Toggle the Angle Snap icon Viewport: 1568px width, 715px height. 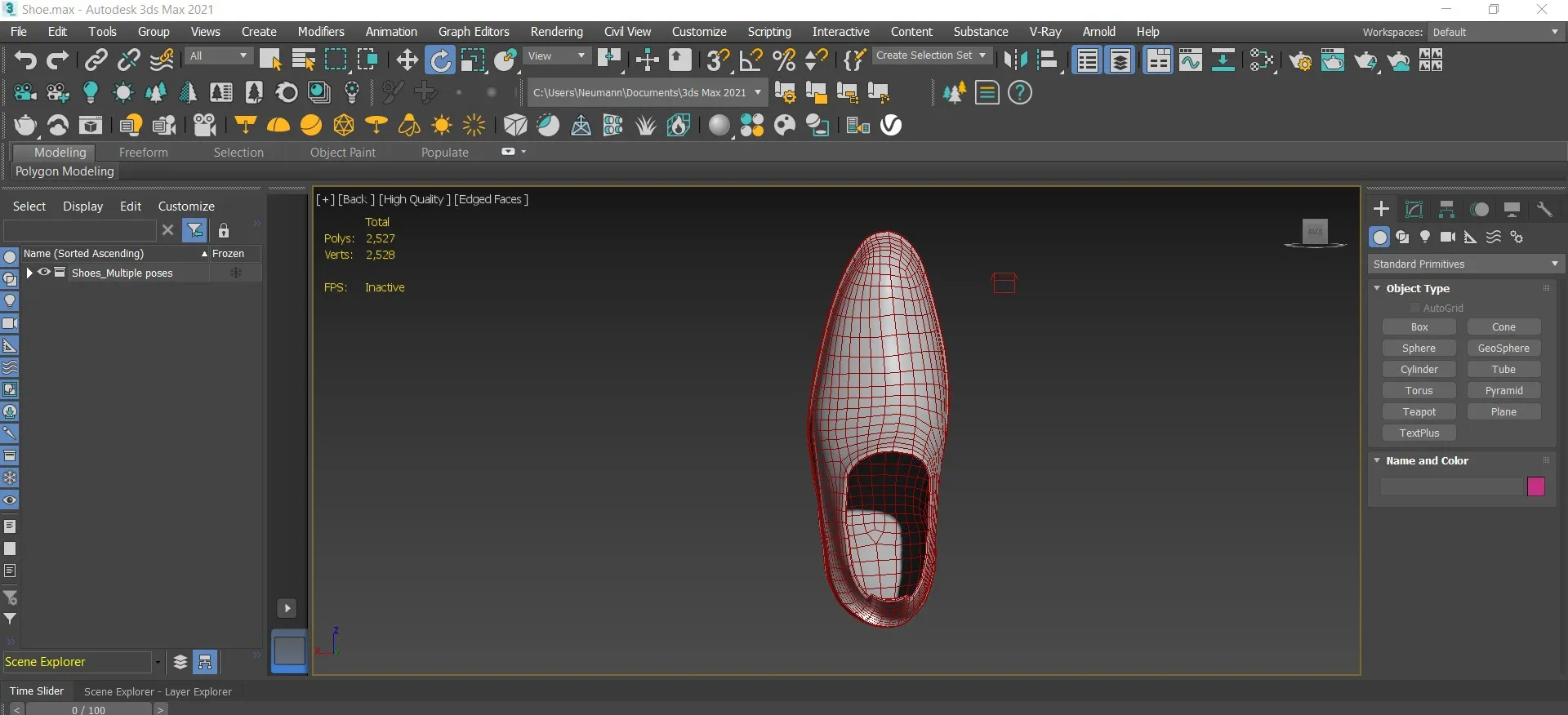[751, 60]
